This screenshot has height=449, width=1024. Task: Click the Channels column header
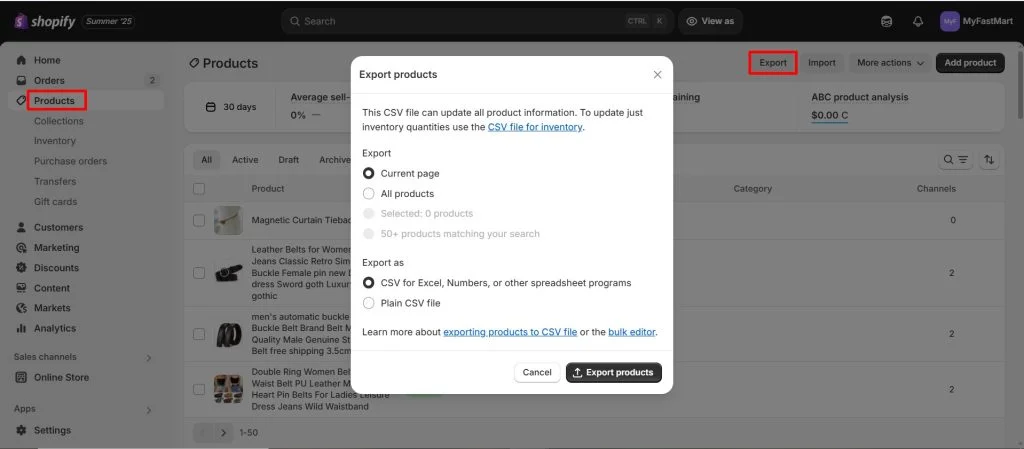click(936, 189)
